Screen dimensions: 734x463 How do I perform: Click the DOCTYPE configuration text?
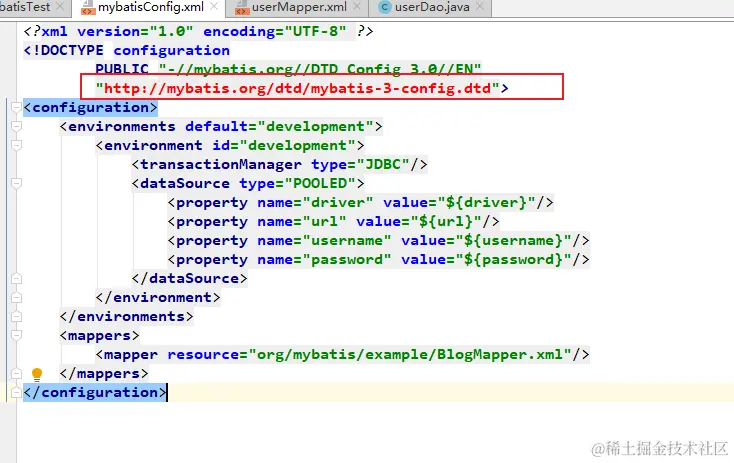pyautogui.click(x=126, y=50)
